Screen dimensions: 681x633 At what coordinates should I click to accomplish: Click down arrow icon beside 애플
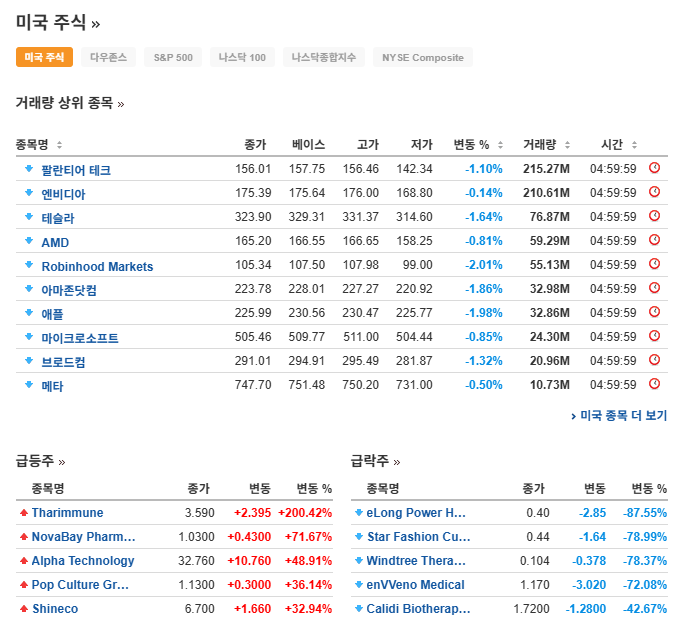pyautogui.click(x=29, y=312)
